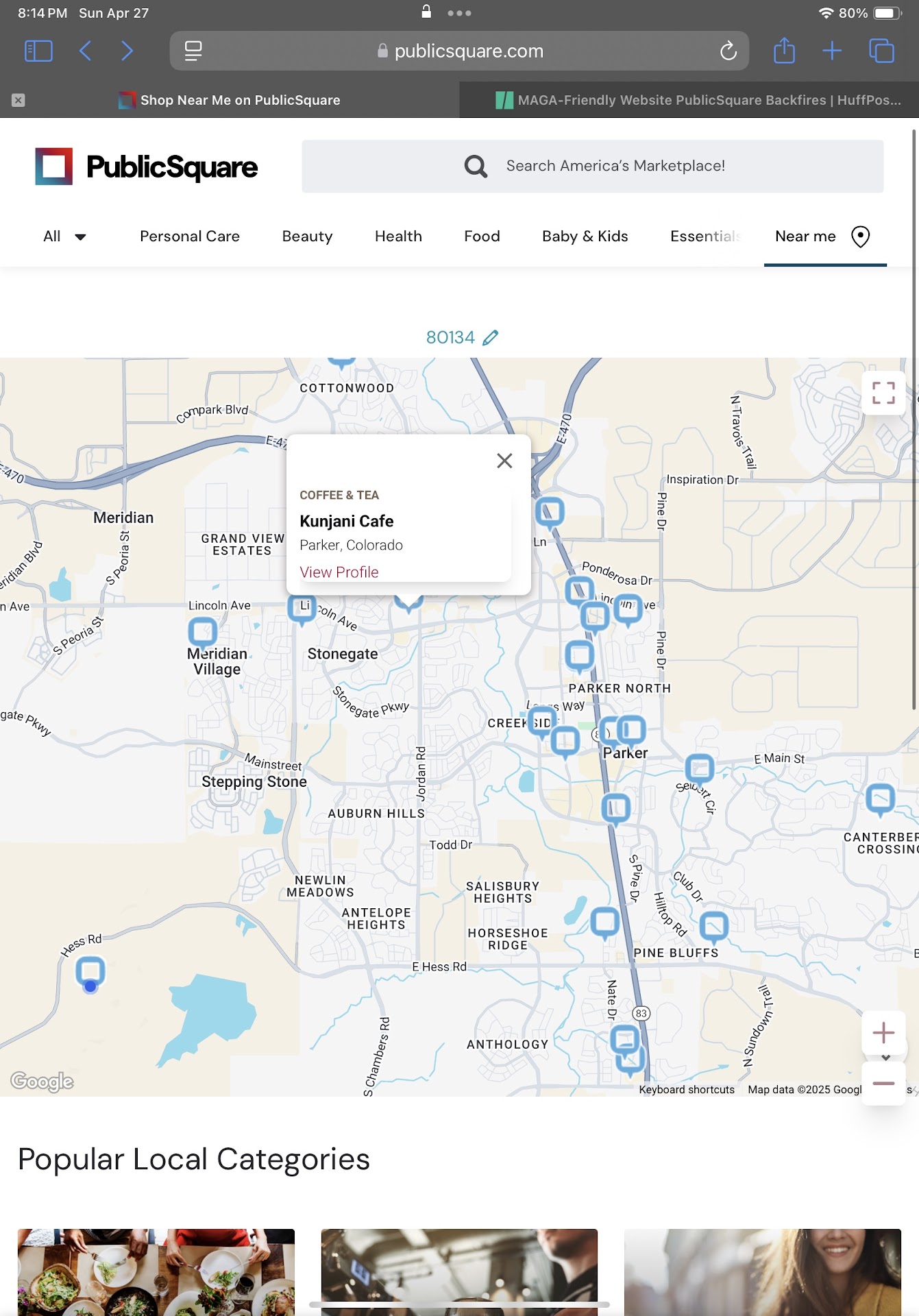Viewport: 919px width, 1316px height.
Task: Show the tab overview grid
Action: click(x=881, y=51)
